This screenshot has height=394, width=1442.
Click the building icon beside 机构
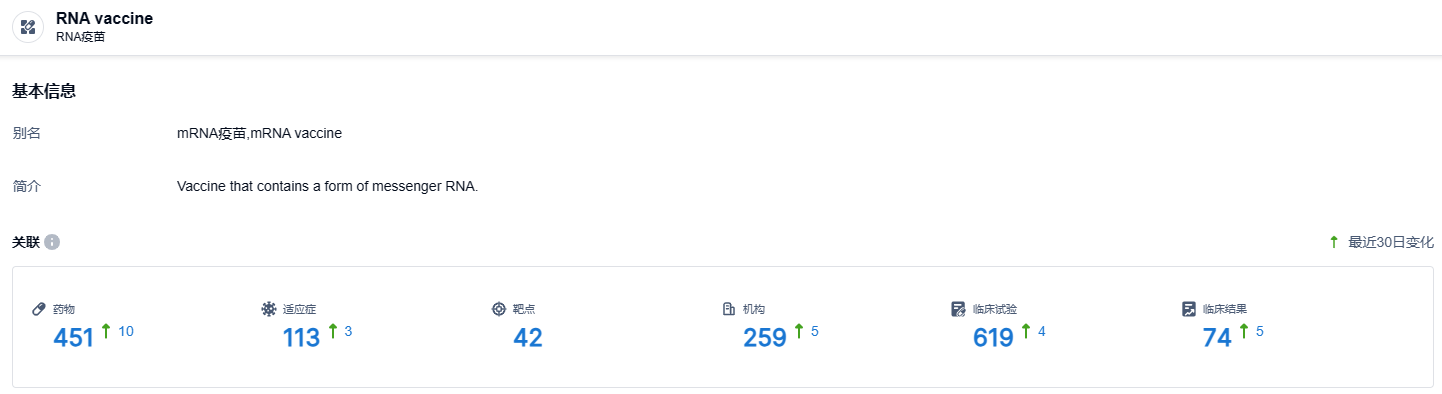tap(728, 309)
